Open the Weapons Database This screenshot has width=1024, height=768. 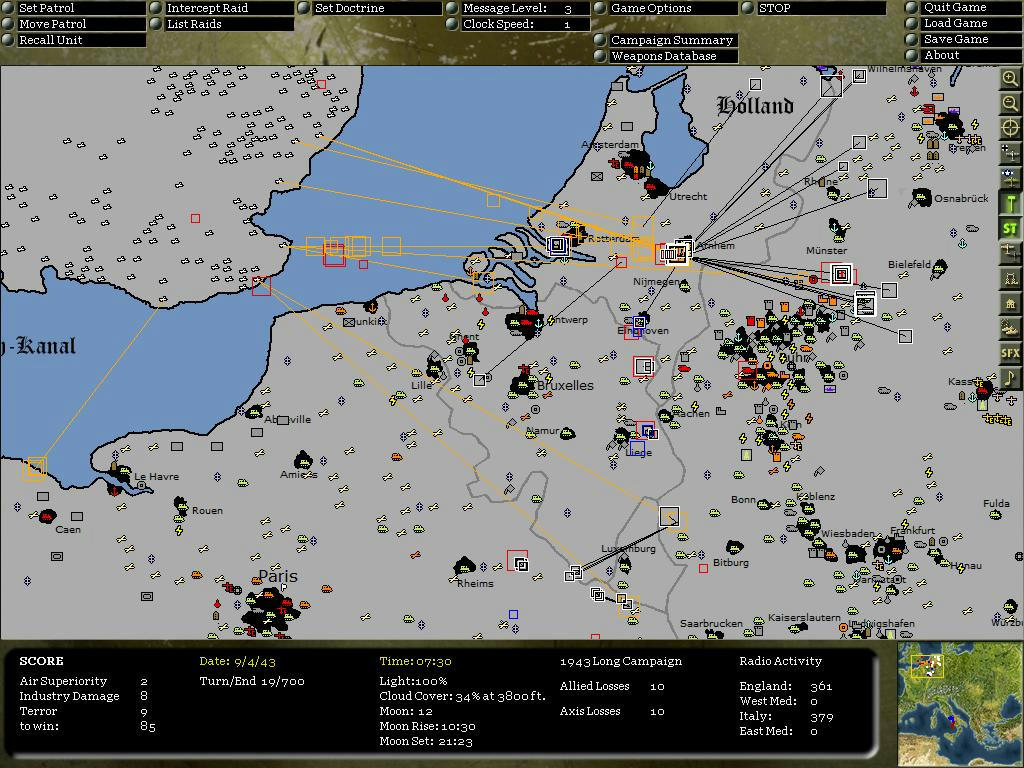point(665,56)
